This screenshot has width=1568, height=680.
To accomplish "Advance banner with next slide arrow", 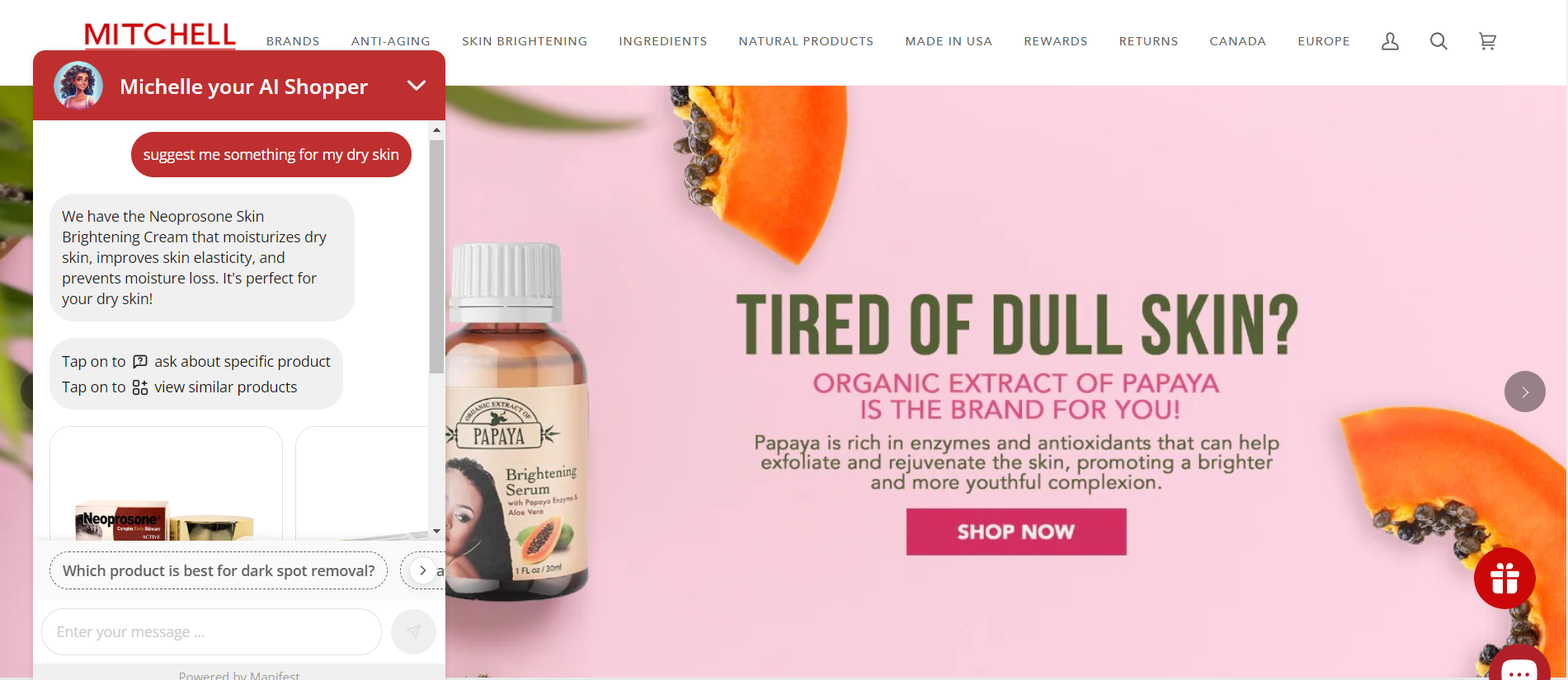I will point(1524,392).
